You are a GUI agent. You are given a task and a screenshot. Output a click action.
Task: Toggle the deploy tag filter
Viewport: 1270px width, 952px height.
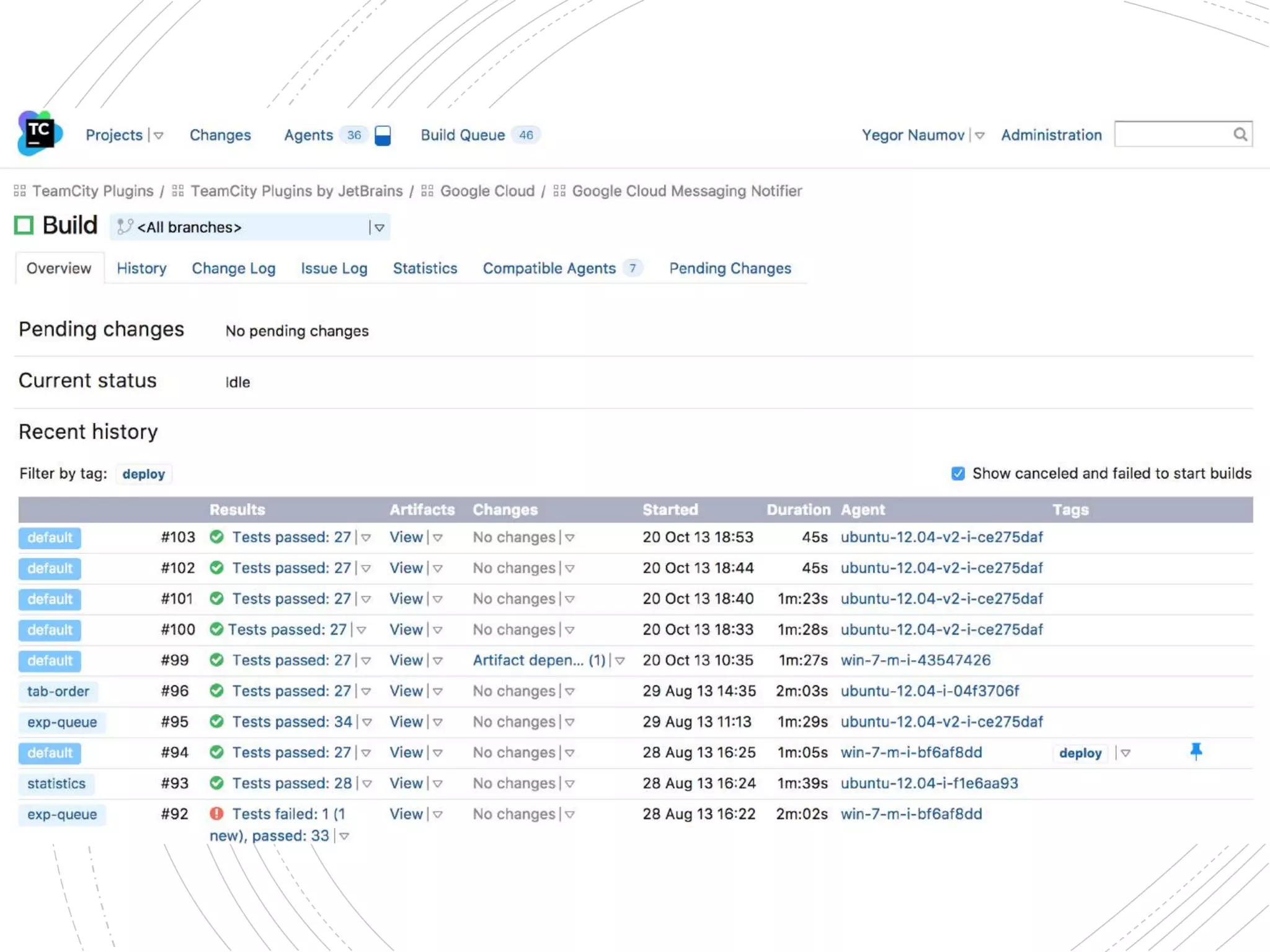point(143,474)
